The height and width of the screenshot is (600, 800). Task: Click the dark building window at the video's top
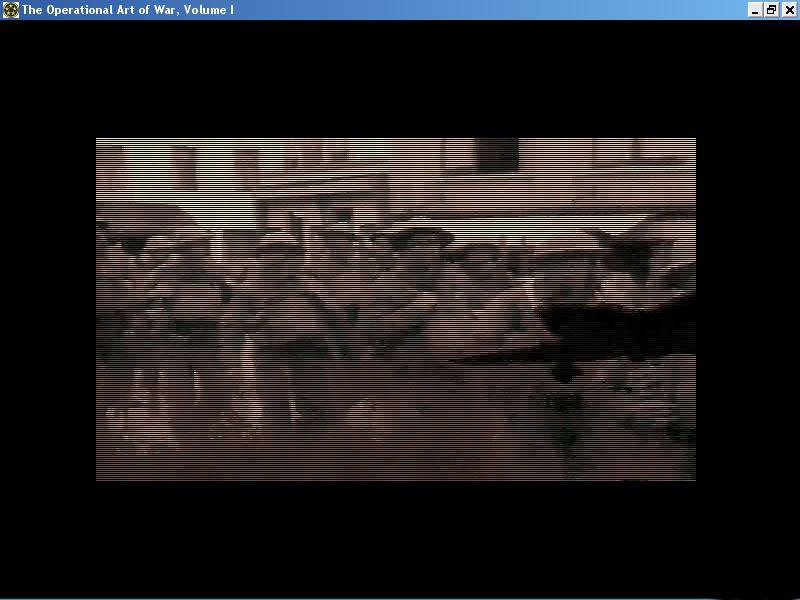[496, 154]
